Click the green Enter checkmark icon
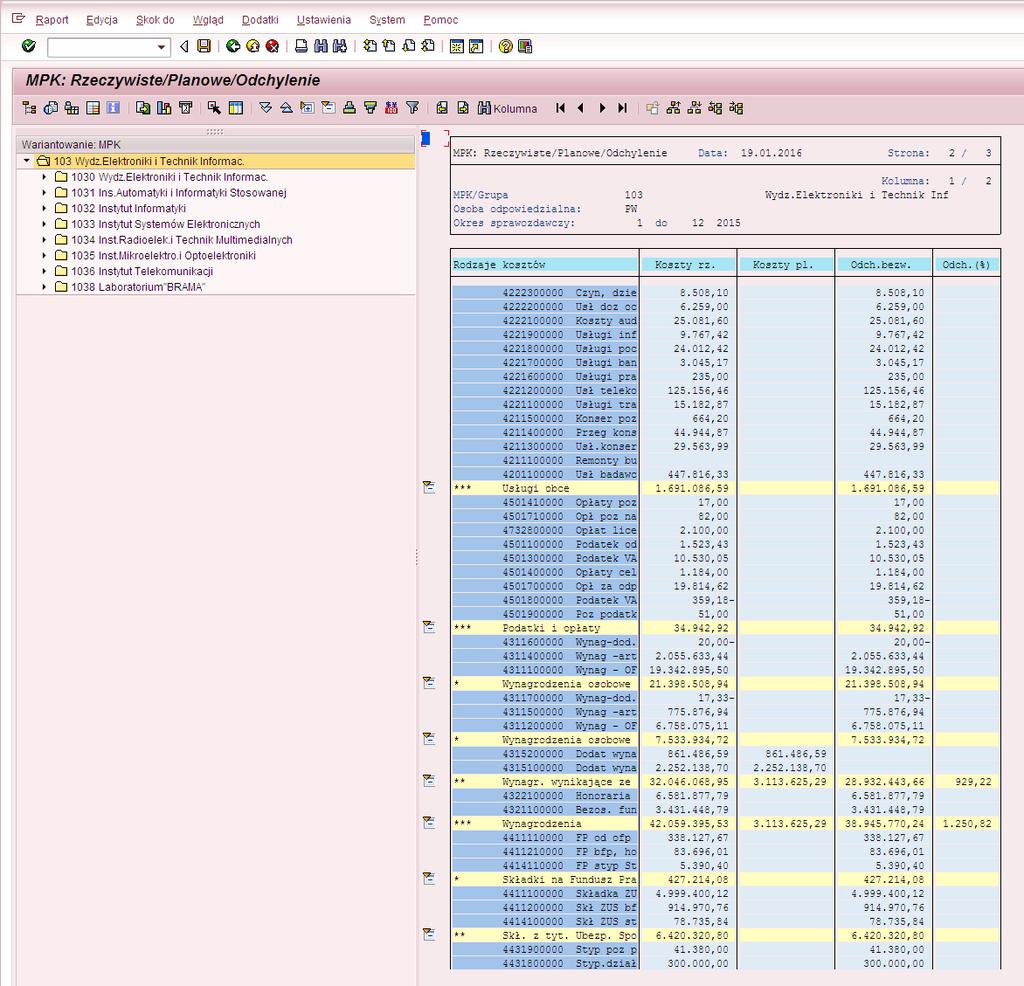The image size is (1024, 986). point(28,46)
